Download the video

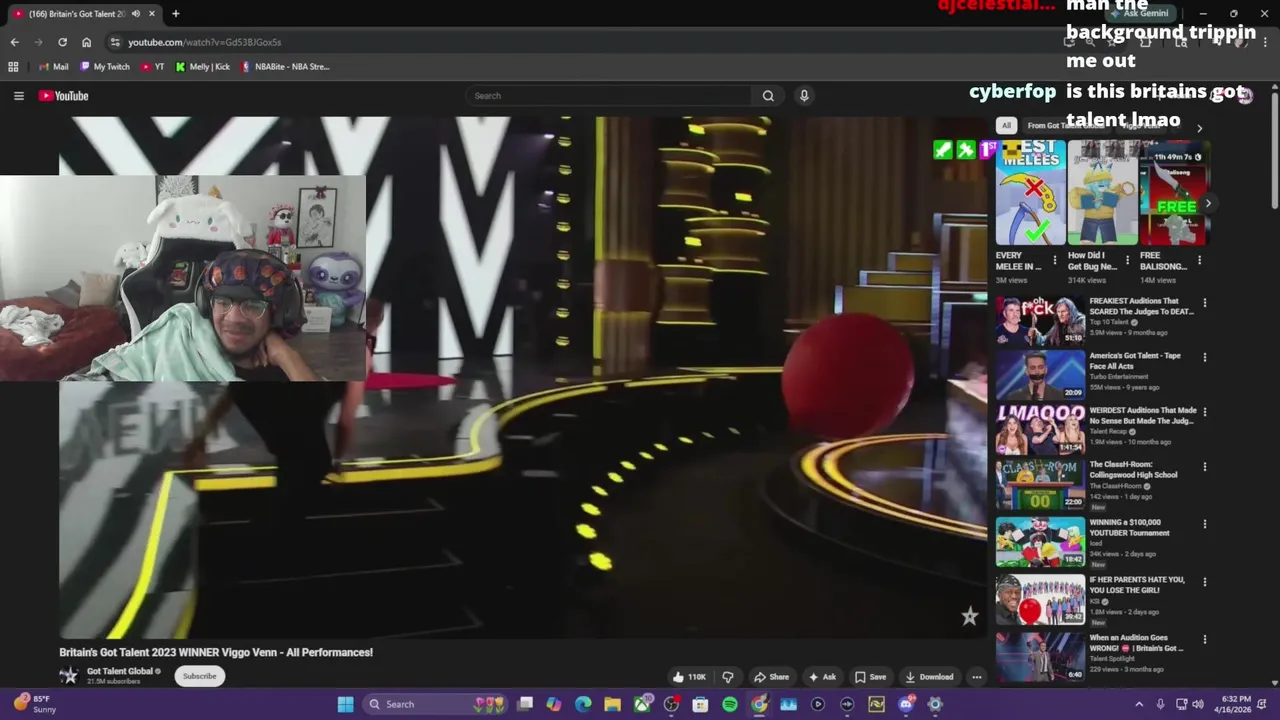point(929,677)
